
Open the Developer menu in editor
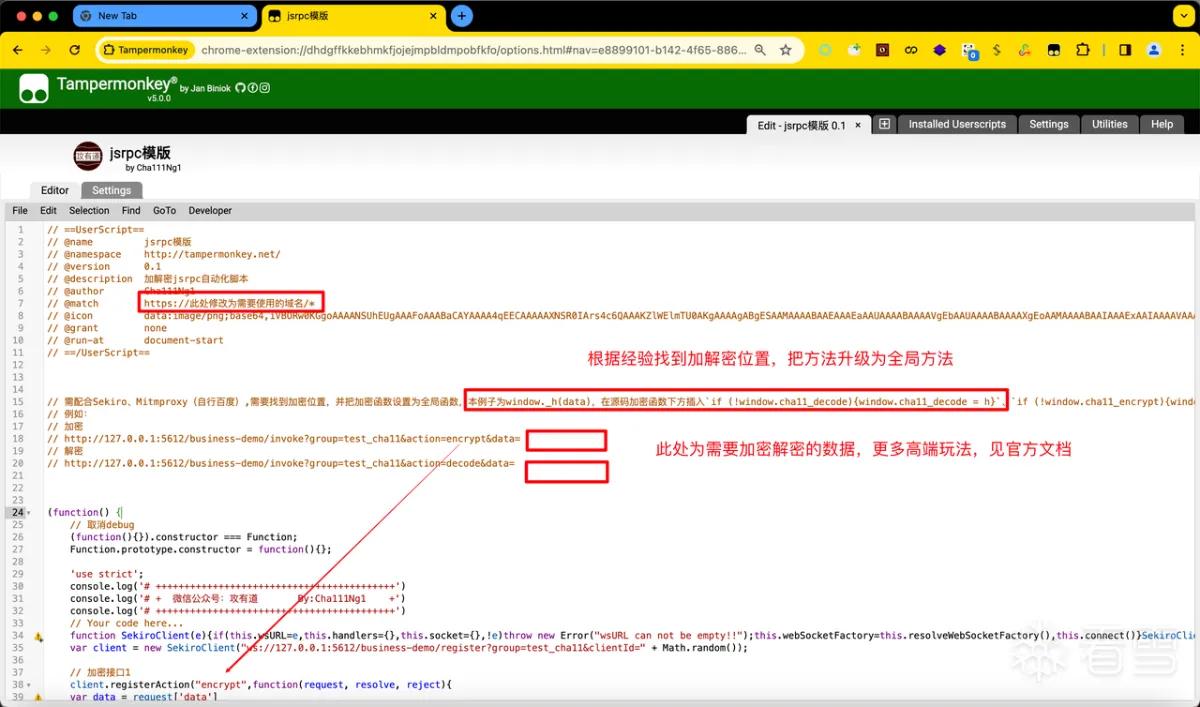[210, 211]
